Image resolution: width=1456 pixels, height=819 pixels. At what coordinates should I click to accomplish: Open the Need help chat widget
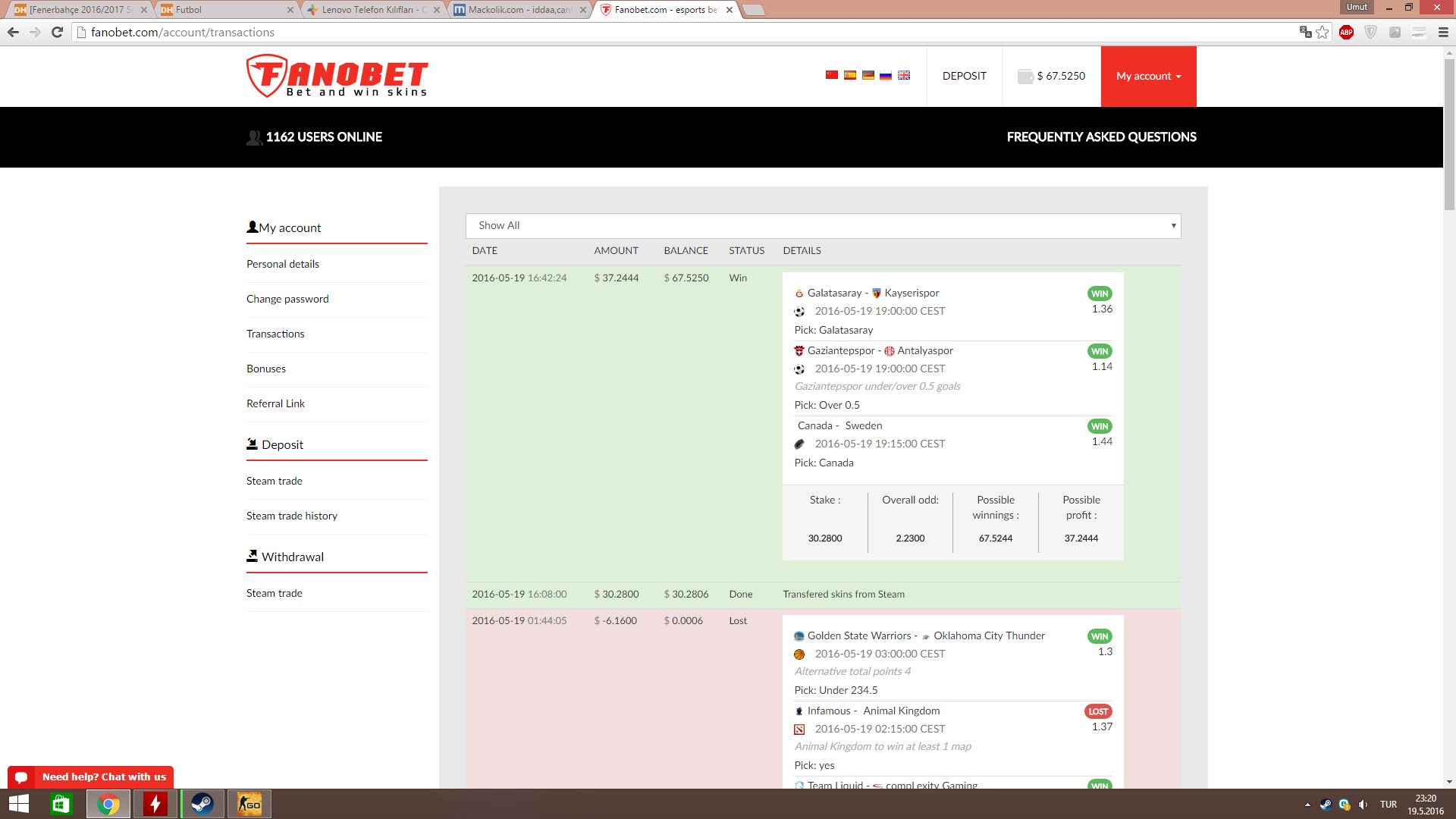(91, 777)
